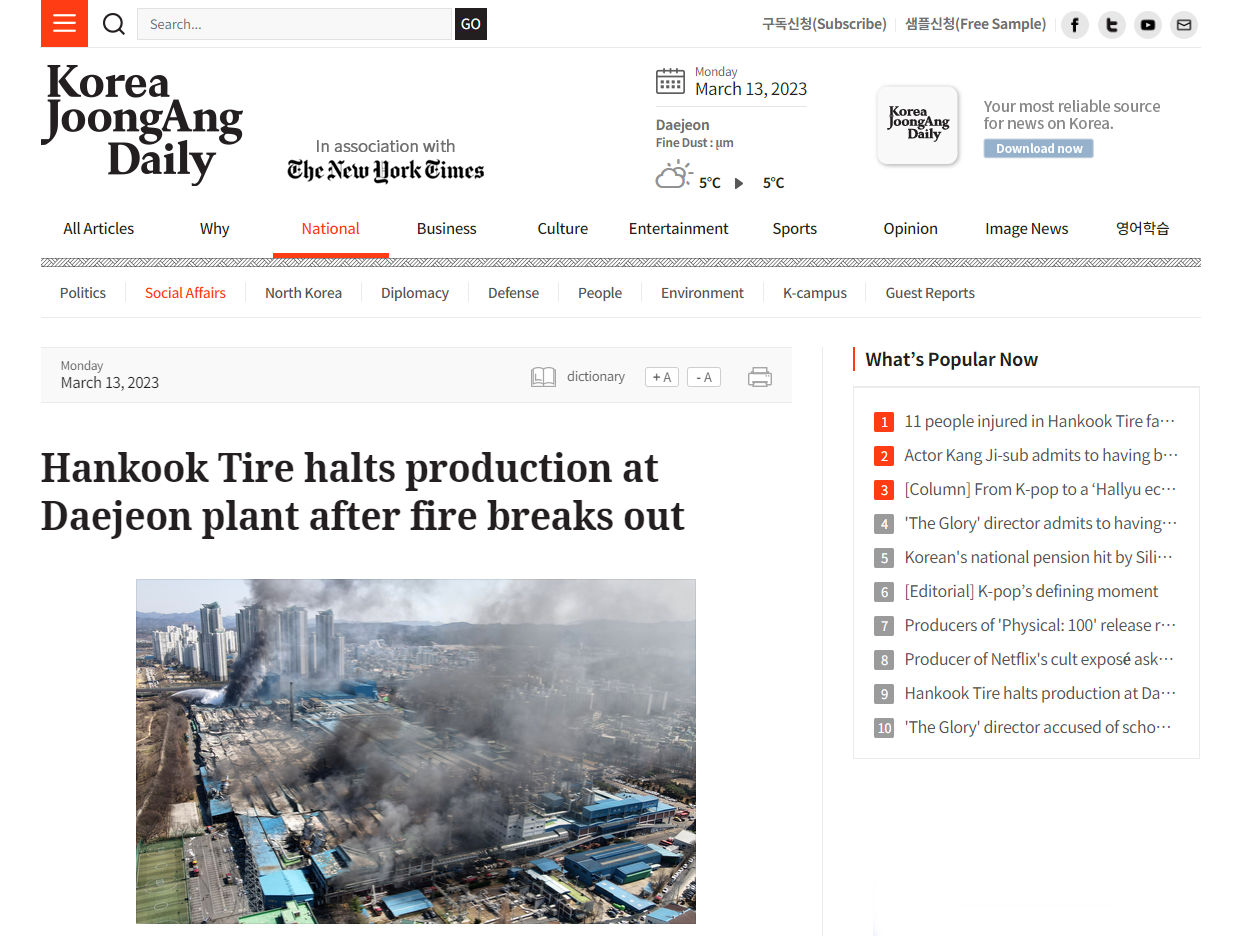Go to Politics subcategory

(x=83, y=293)
